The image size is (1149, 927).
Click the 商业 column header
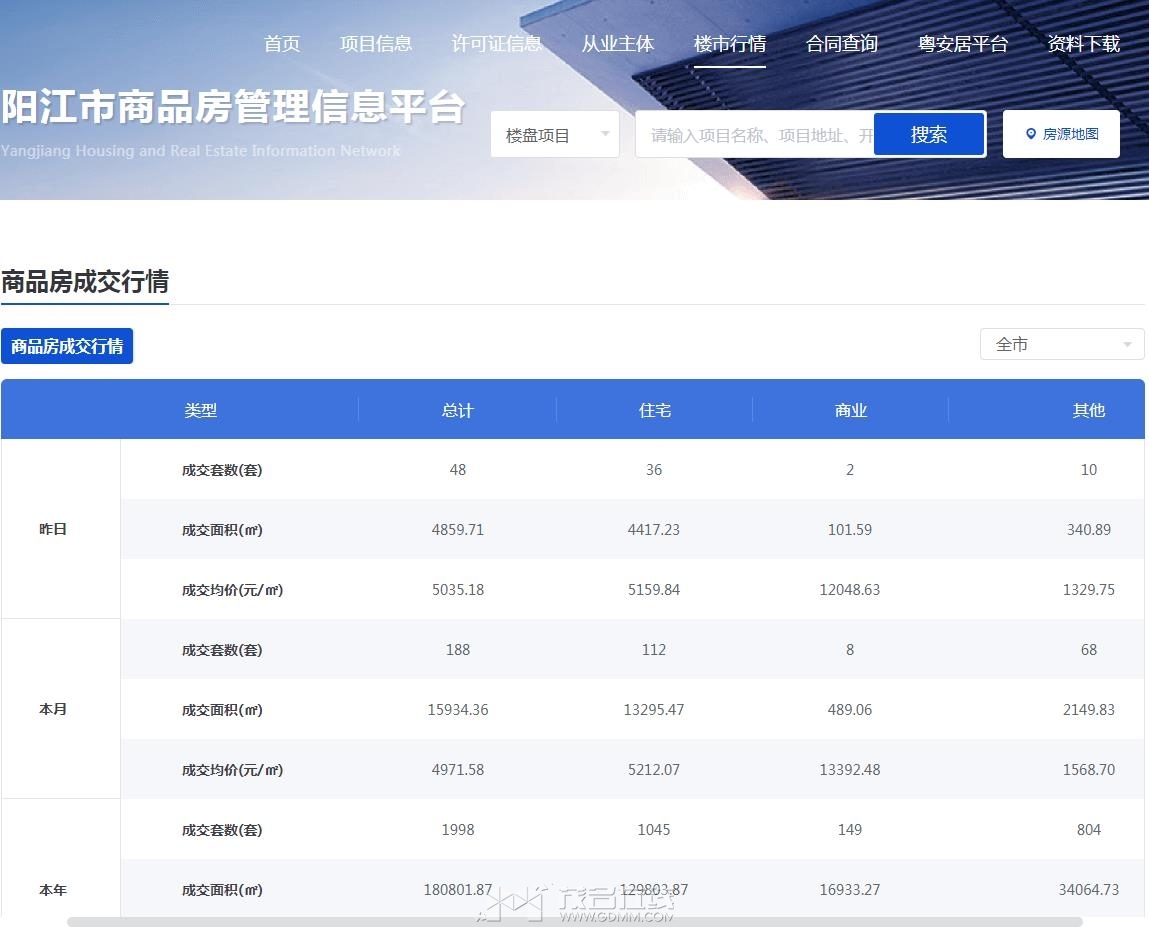tap(851, 410)
